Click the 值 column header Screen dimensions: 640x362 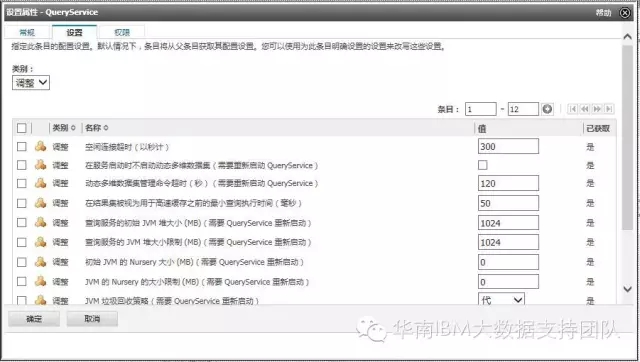click(482, 129)
